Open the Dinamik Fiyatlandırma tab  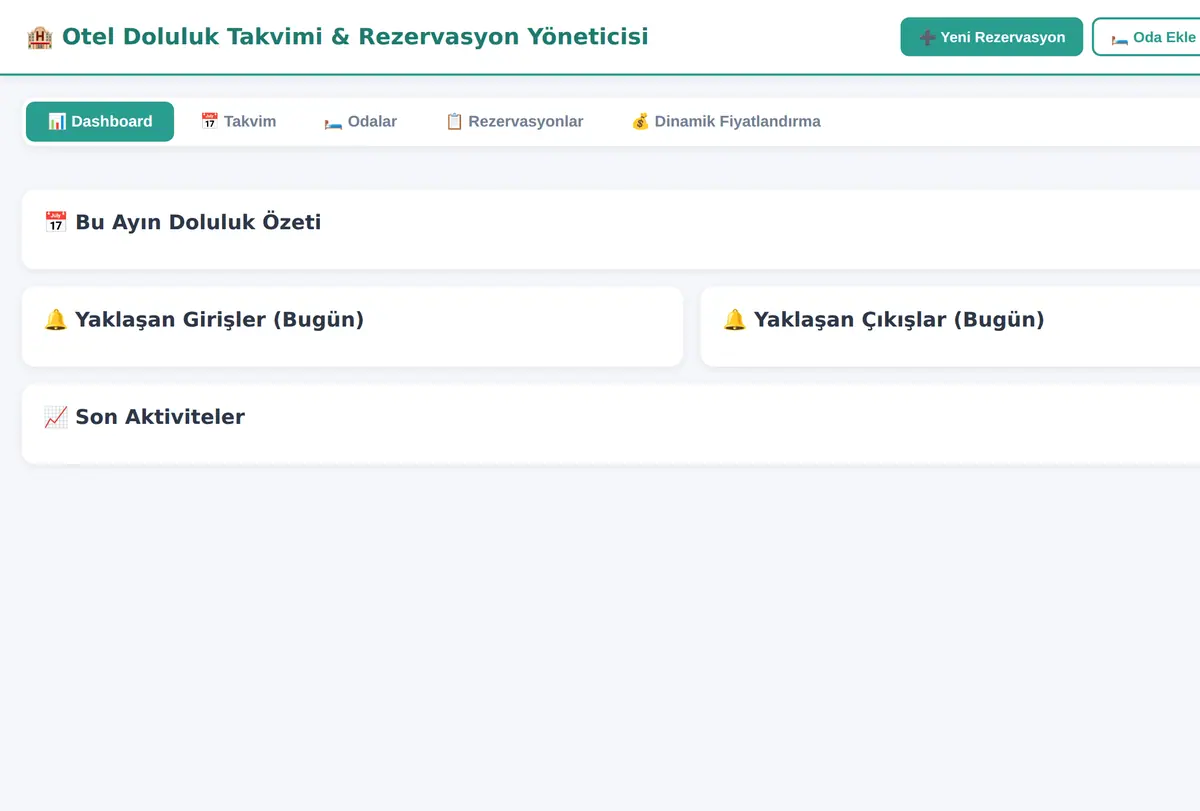tap(726, 121)
